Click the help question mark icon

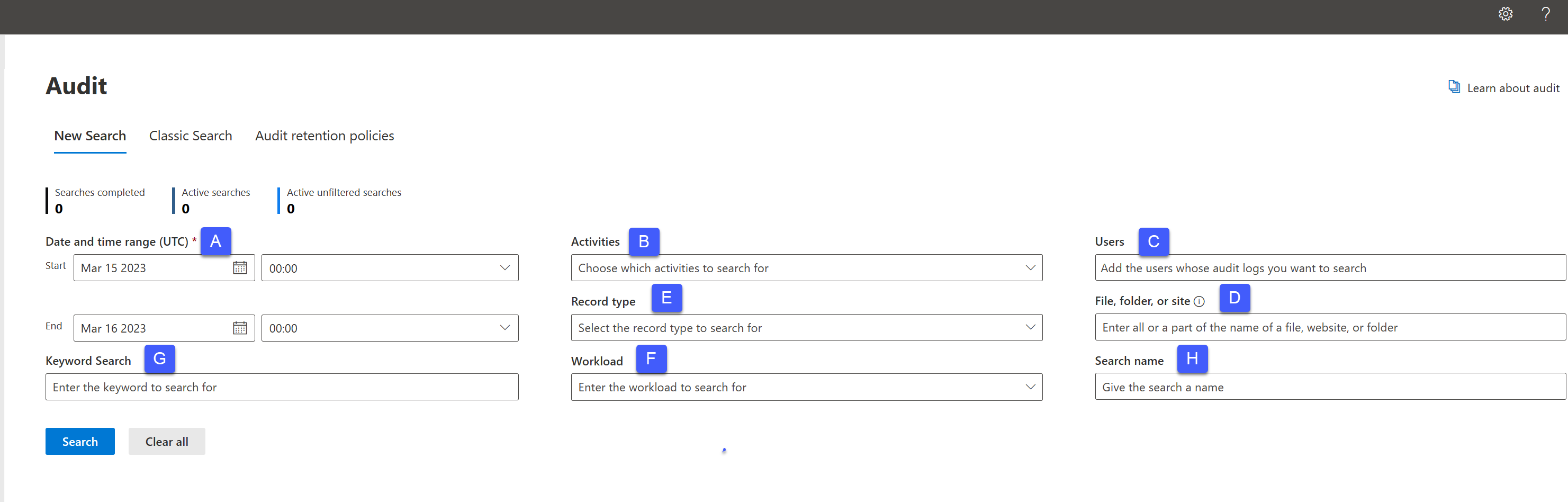point(1545,13)
